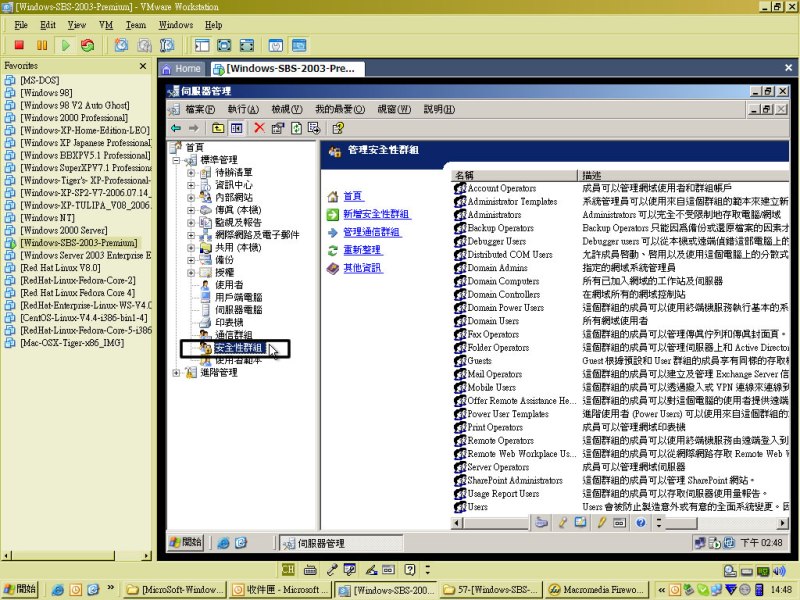Expand the 資訊中心 tree node
The image size is (800, 600).
pyautogui.click(x=191, y=185)
